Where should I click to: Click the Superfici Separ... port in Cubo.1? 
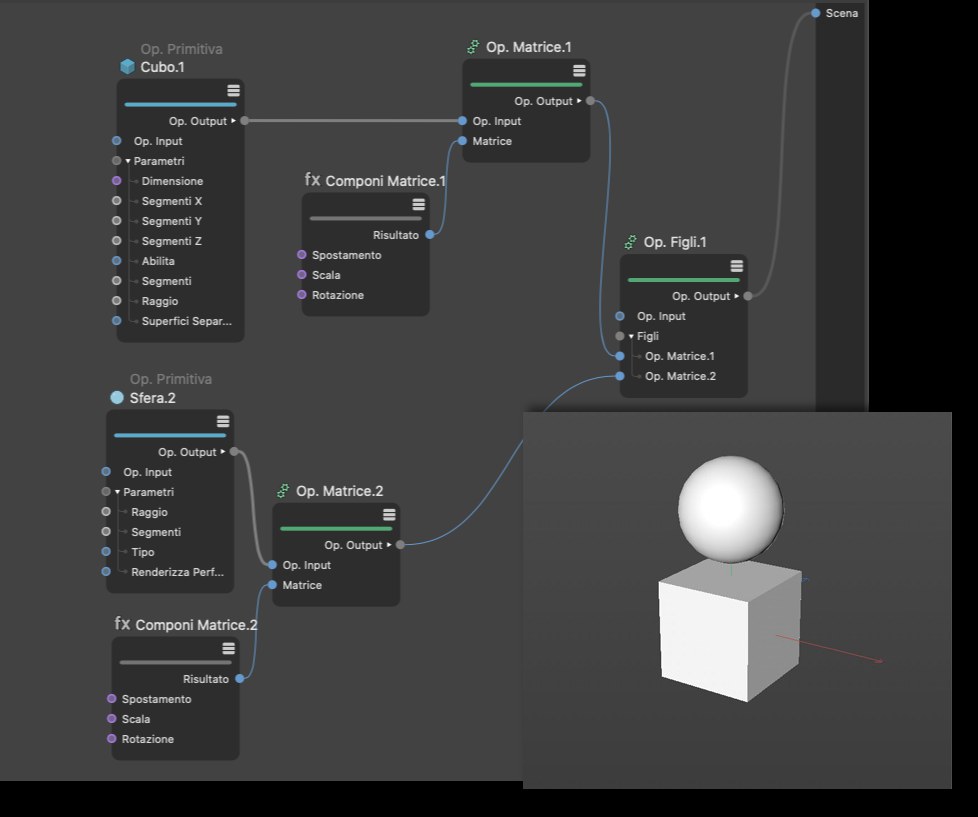[117, 321]
